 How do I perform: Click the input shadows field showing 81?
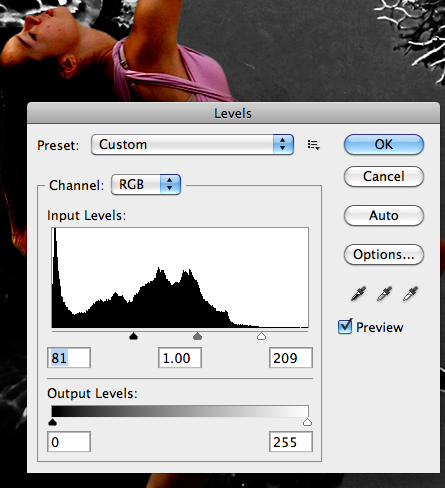pos(69,358)
